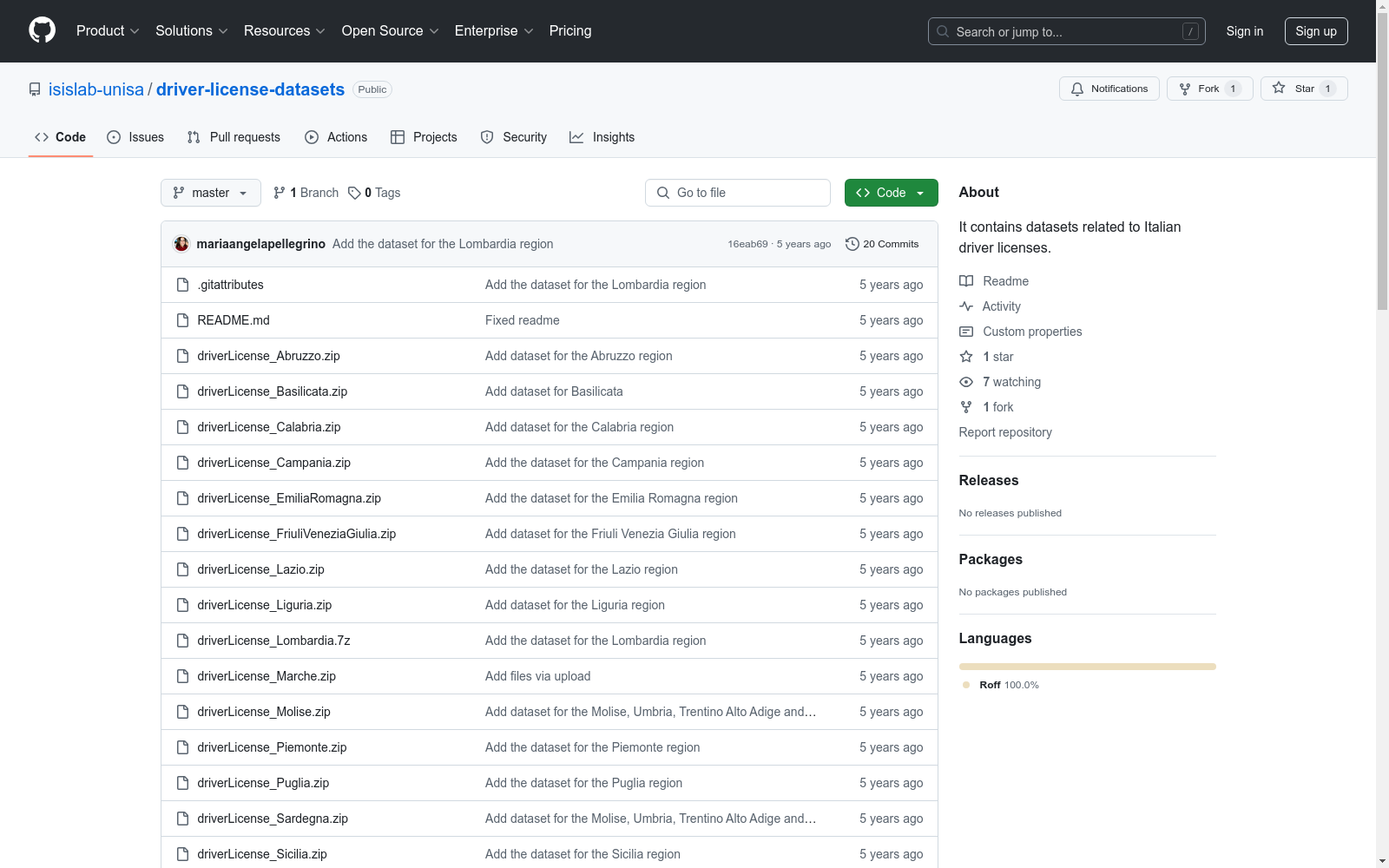The width and height of the screenshot is (1389, 868).
Task: Click the Sign up button
Action: (x=1316, y=31)
